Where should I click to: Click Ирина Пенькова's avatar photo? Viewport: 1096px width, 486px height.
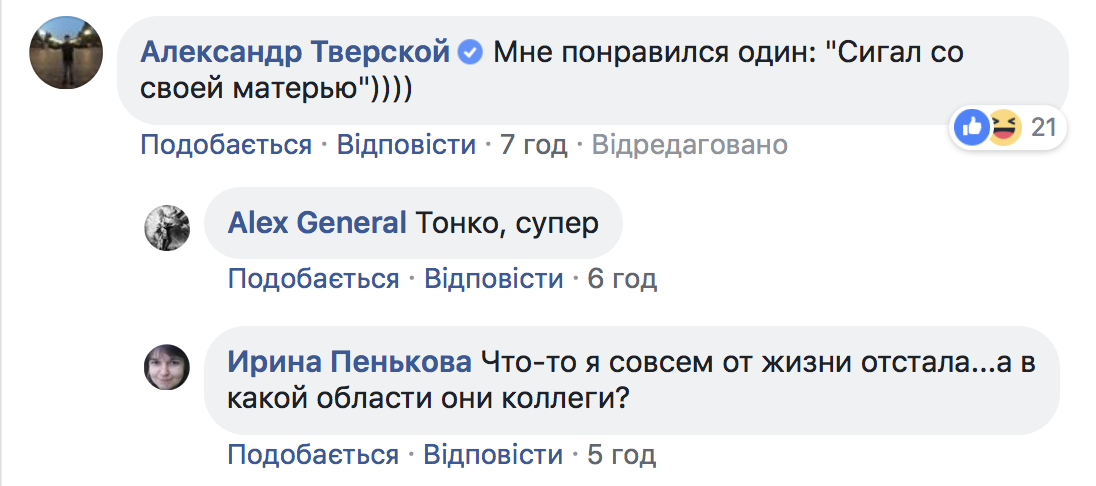tap(168, 367)
